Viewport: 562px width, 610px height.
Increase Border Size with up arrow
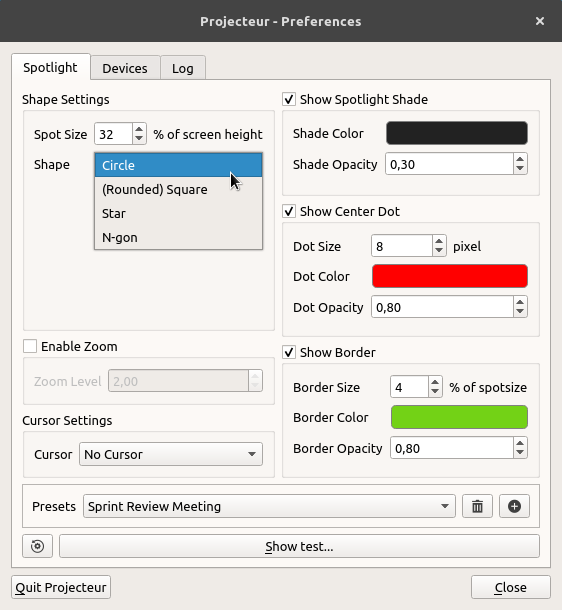pos(435,382)
